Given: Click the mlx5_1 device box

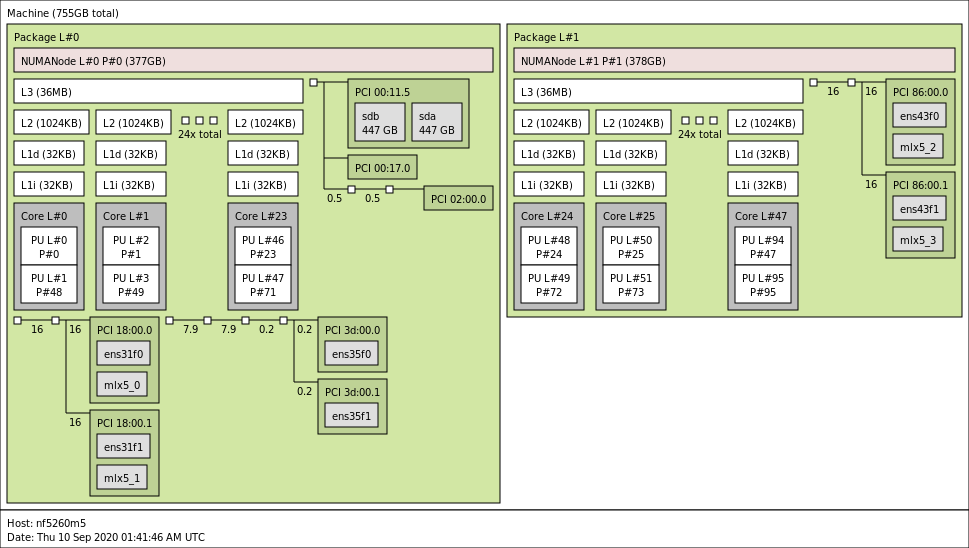Looking at the screenshot, I should pos(122,478).
